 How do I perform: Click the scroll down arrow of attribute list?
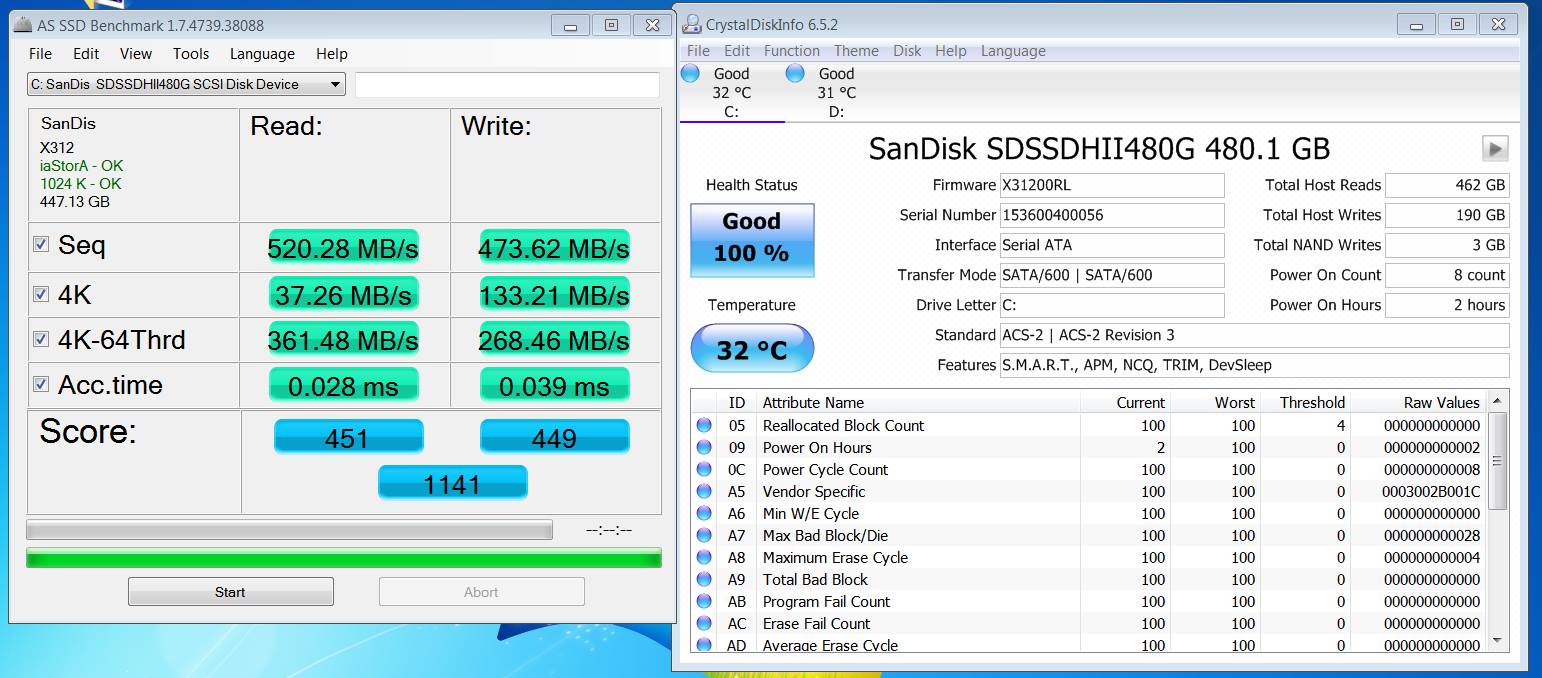[x=1497, y=640]
